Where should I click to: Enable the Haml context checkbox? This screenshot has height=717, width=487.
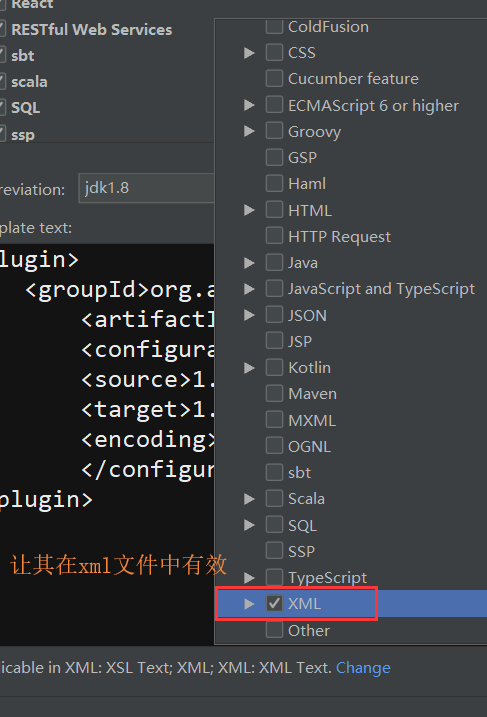(x=274, y=184)
